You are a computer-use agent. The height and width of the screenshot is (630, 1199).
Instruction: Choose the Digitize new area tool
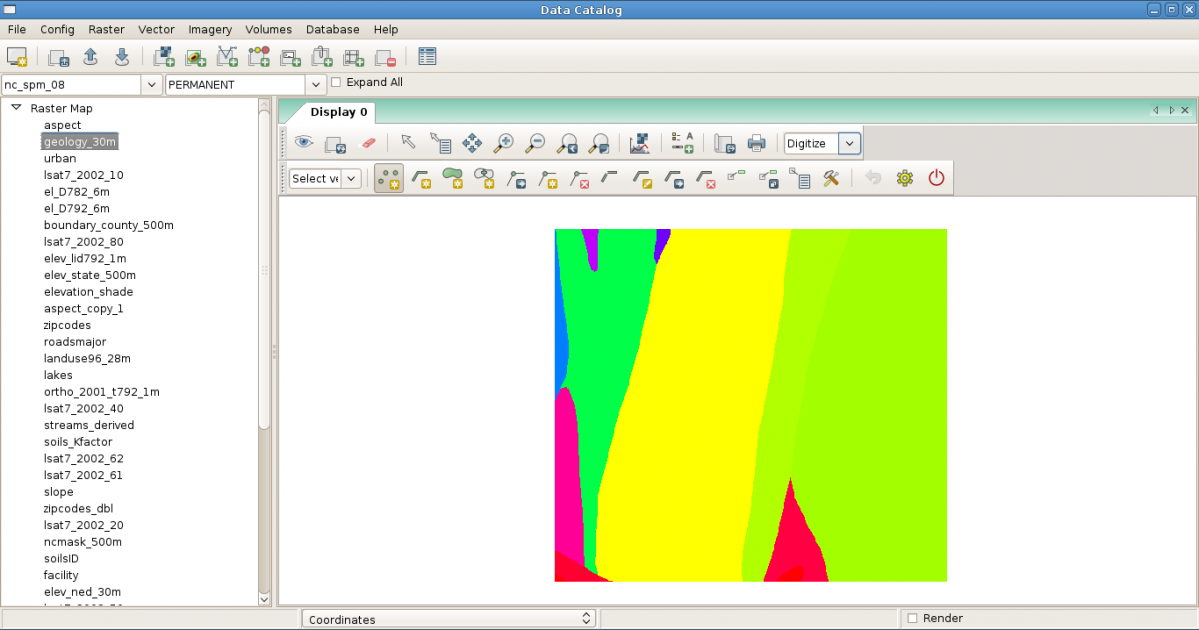453,178
